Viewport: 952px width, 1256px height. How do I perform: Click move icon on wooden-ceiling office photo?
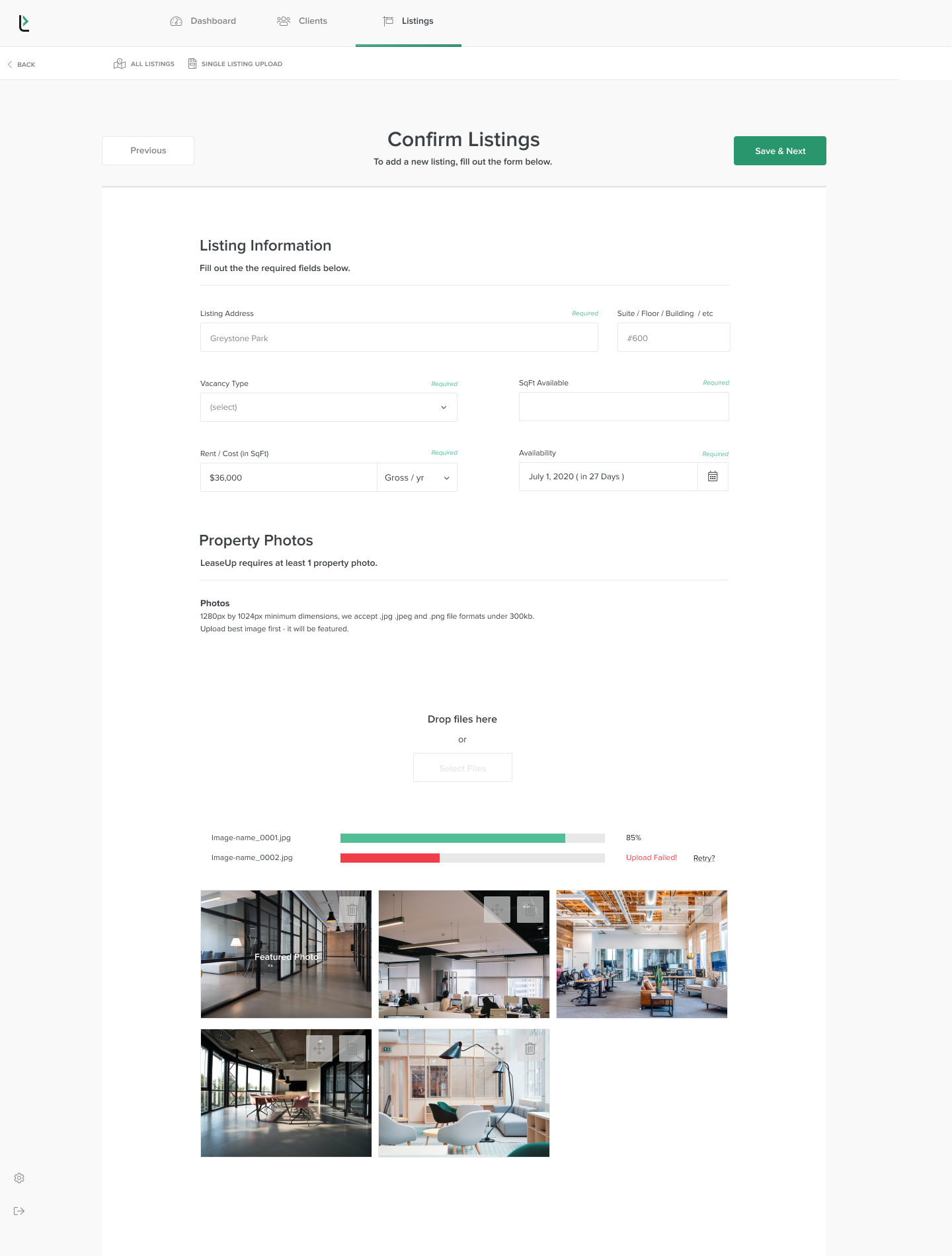(x=675, y=910)
